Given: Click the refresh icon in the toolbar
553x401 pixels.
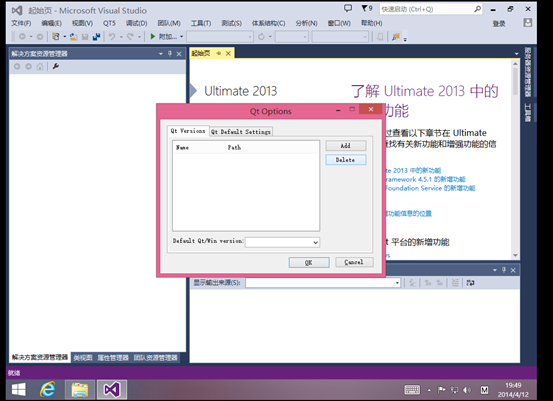Looking at the screenshot, I should 261,36.
